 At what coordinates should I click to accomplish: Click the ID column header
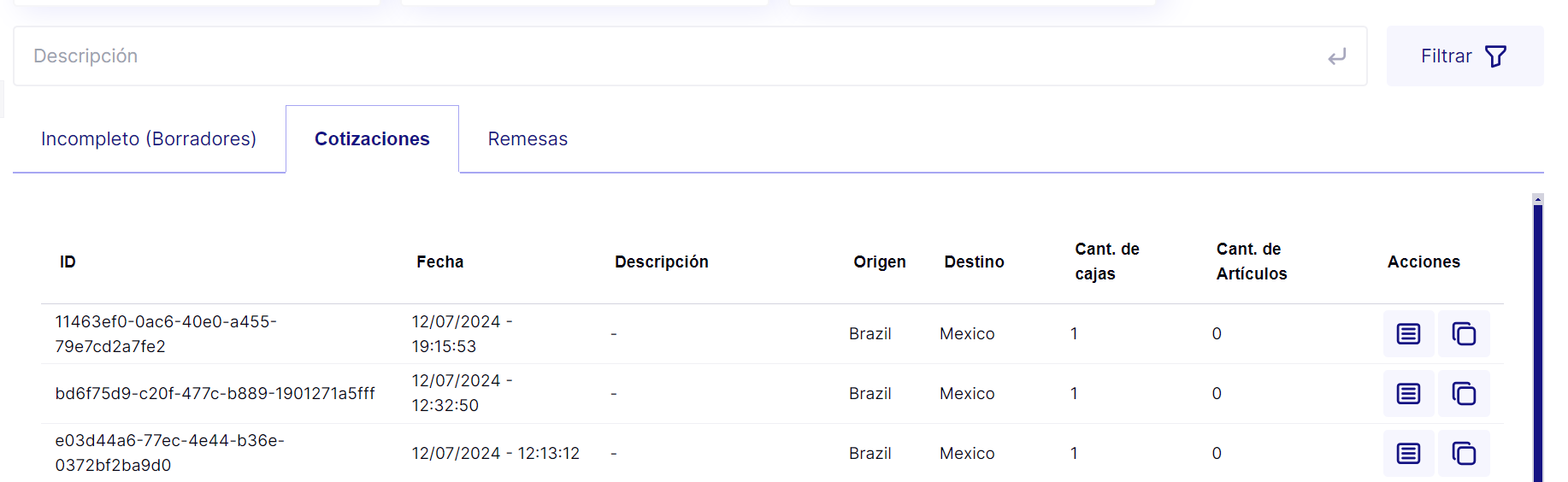tap(68, 262)
